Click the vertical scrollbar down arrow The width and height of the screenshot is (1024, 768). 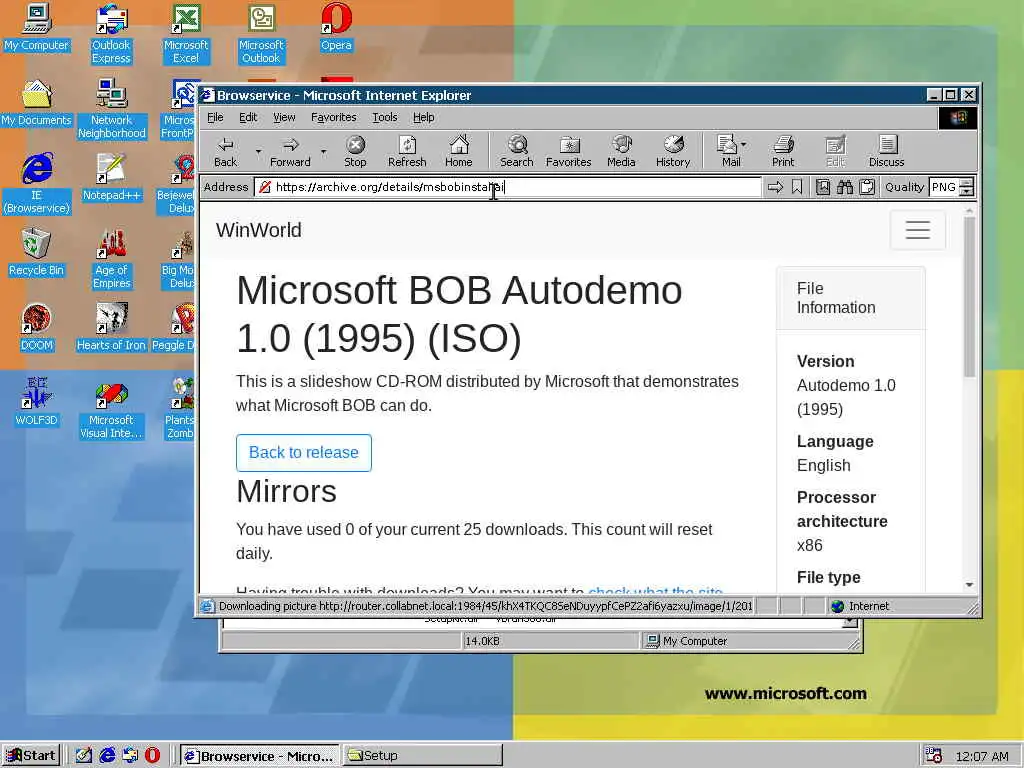click(969, 584)
